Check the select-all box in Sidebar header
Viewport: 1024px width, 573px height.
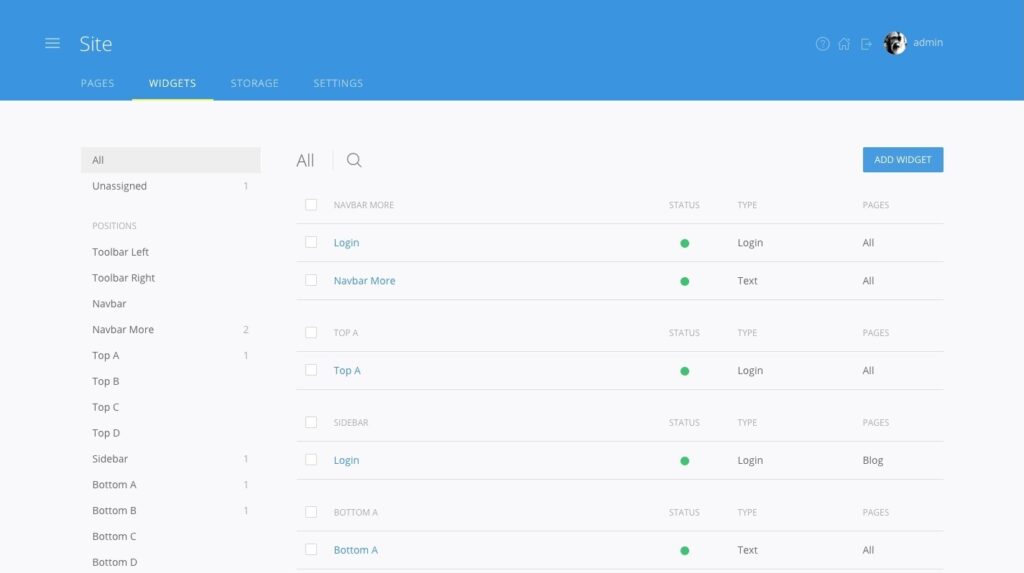coord(311,422)
